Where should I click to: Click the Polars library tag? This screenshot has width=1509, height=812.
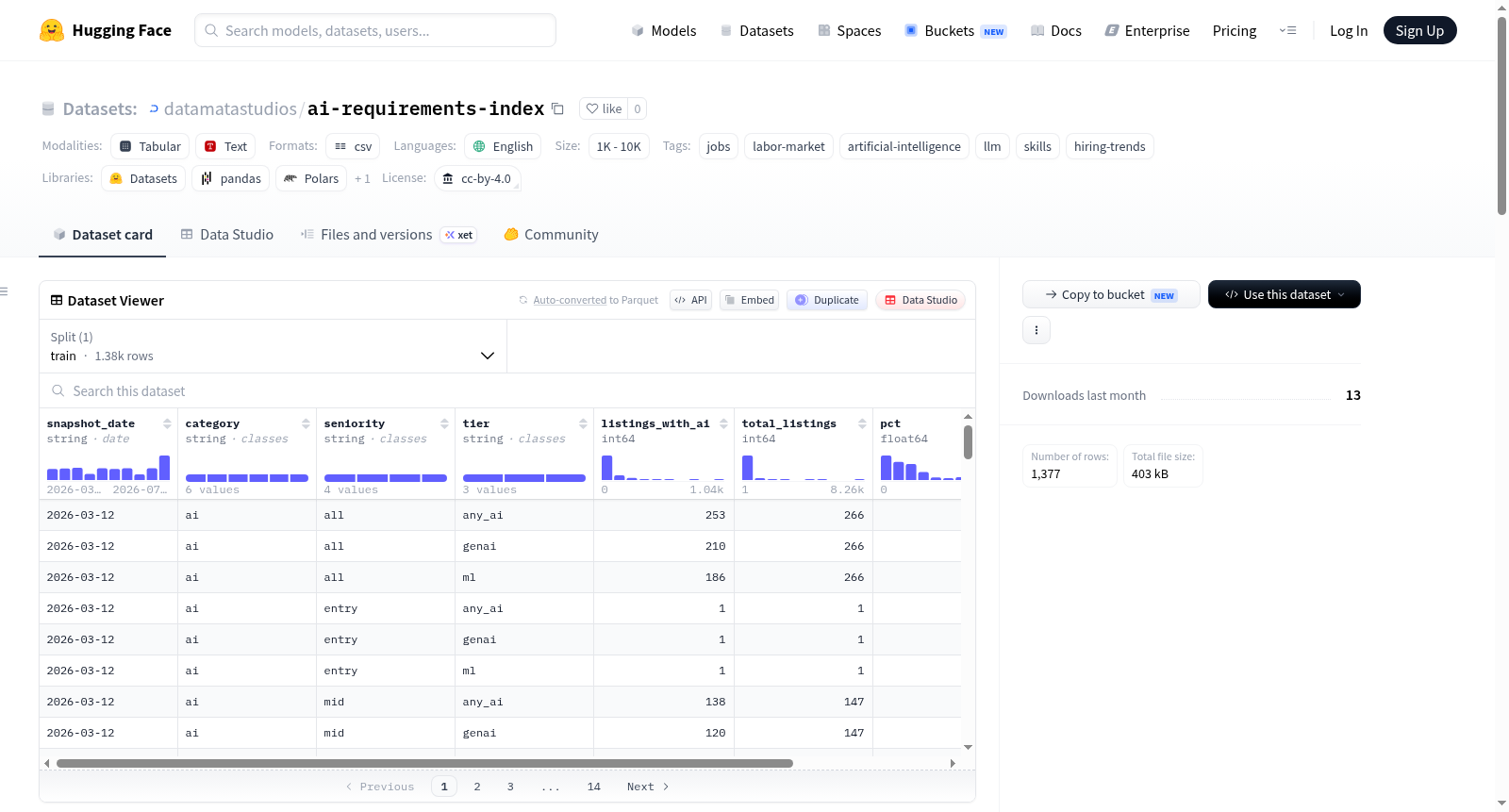(x=311, y=178)
